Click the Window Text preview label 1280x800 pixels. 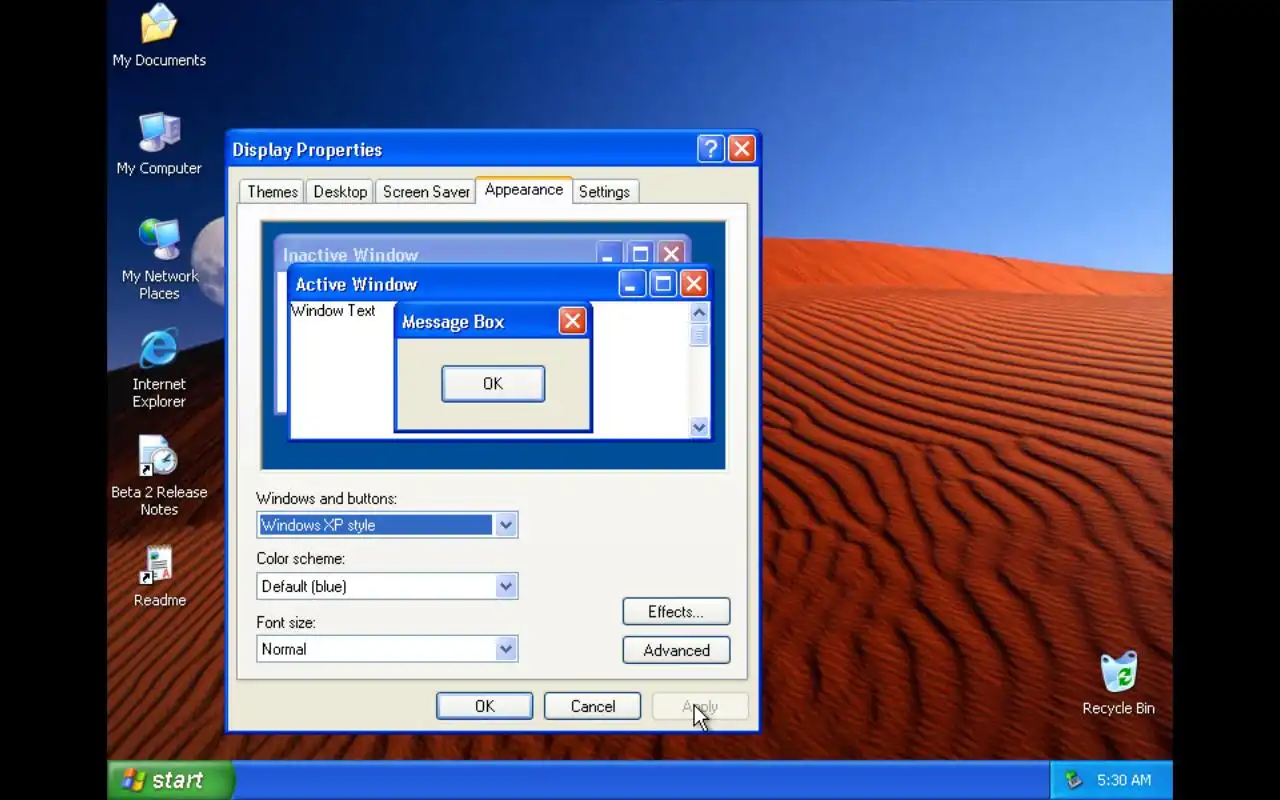point(333,311)
